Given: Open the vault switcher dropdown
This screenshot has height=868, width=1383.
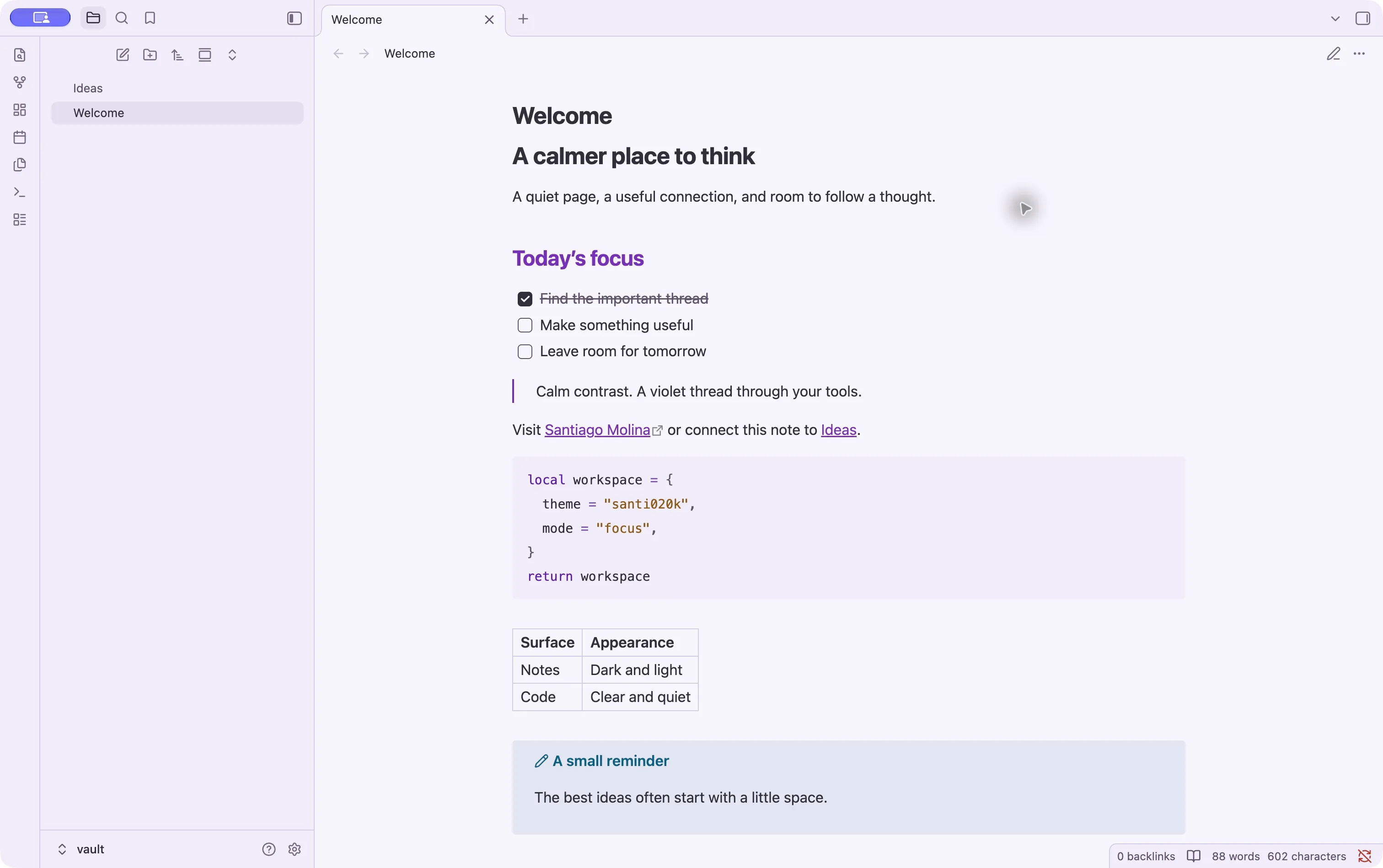Looking at the screenshot, I should click(81, 849).
